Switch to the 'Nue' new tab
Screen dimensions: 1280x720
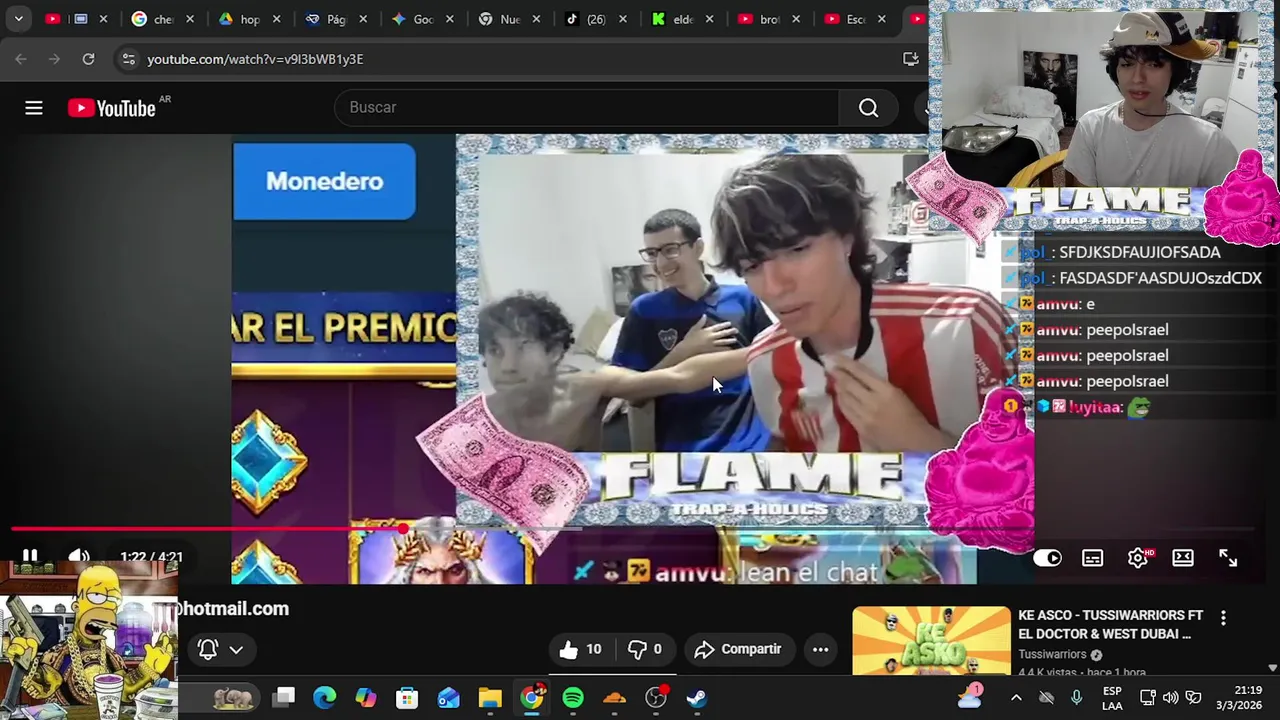coord(510,19)
